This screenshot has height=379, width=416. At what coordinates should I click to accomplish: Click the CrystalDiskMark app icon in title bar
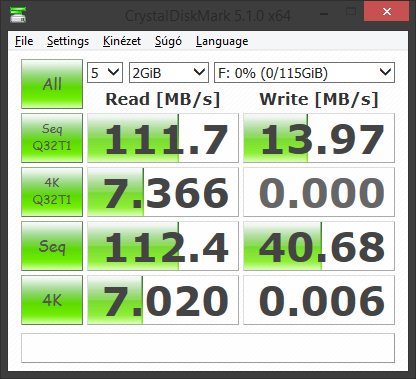click(x=18, y=15)
